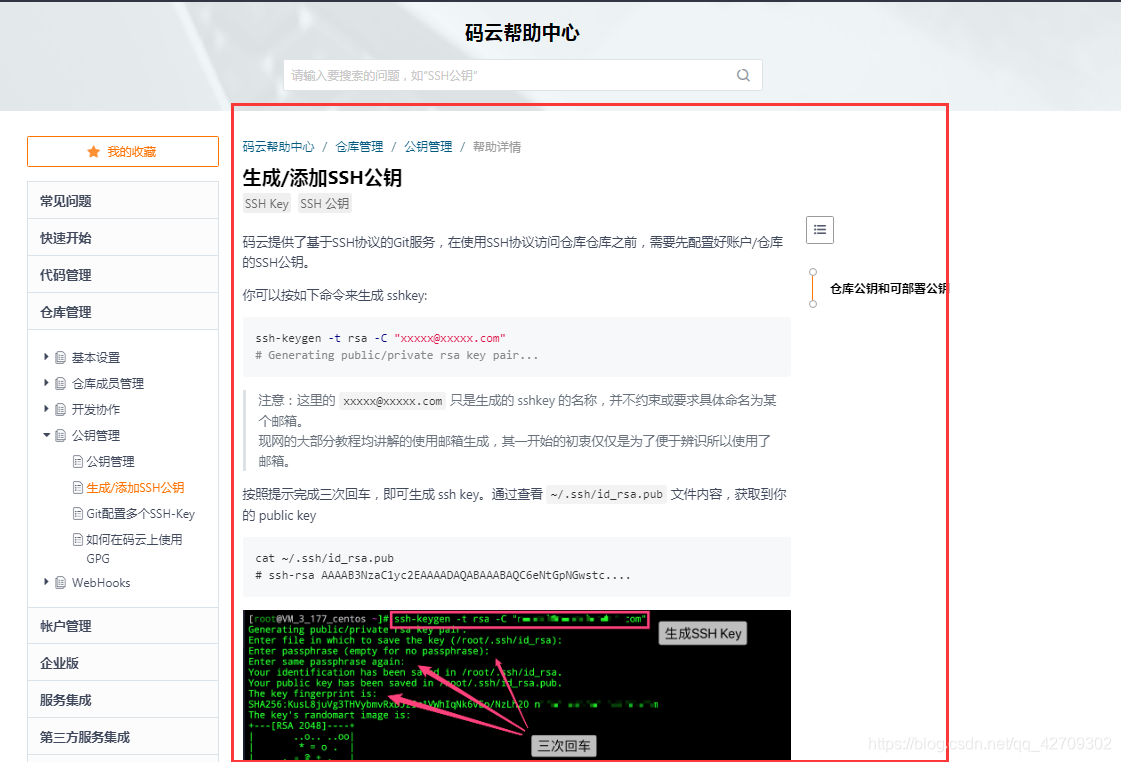Expand the 仓库成员管理 tree arrow

(x=46, y=383)
